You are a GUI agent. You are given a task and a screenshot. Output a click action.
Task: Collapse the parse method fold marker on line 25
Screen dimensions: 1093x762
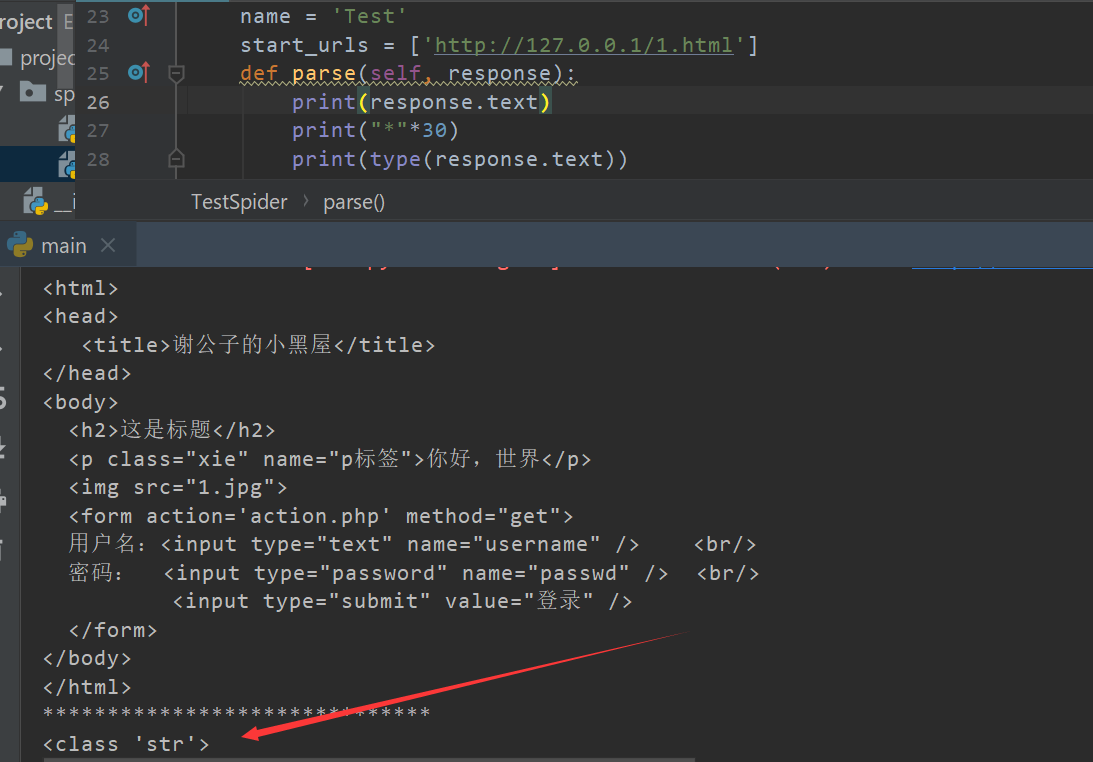tap(176, 73)
